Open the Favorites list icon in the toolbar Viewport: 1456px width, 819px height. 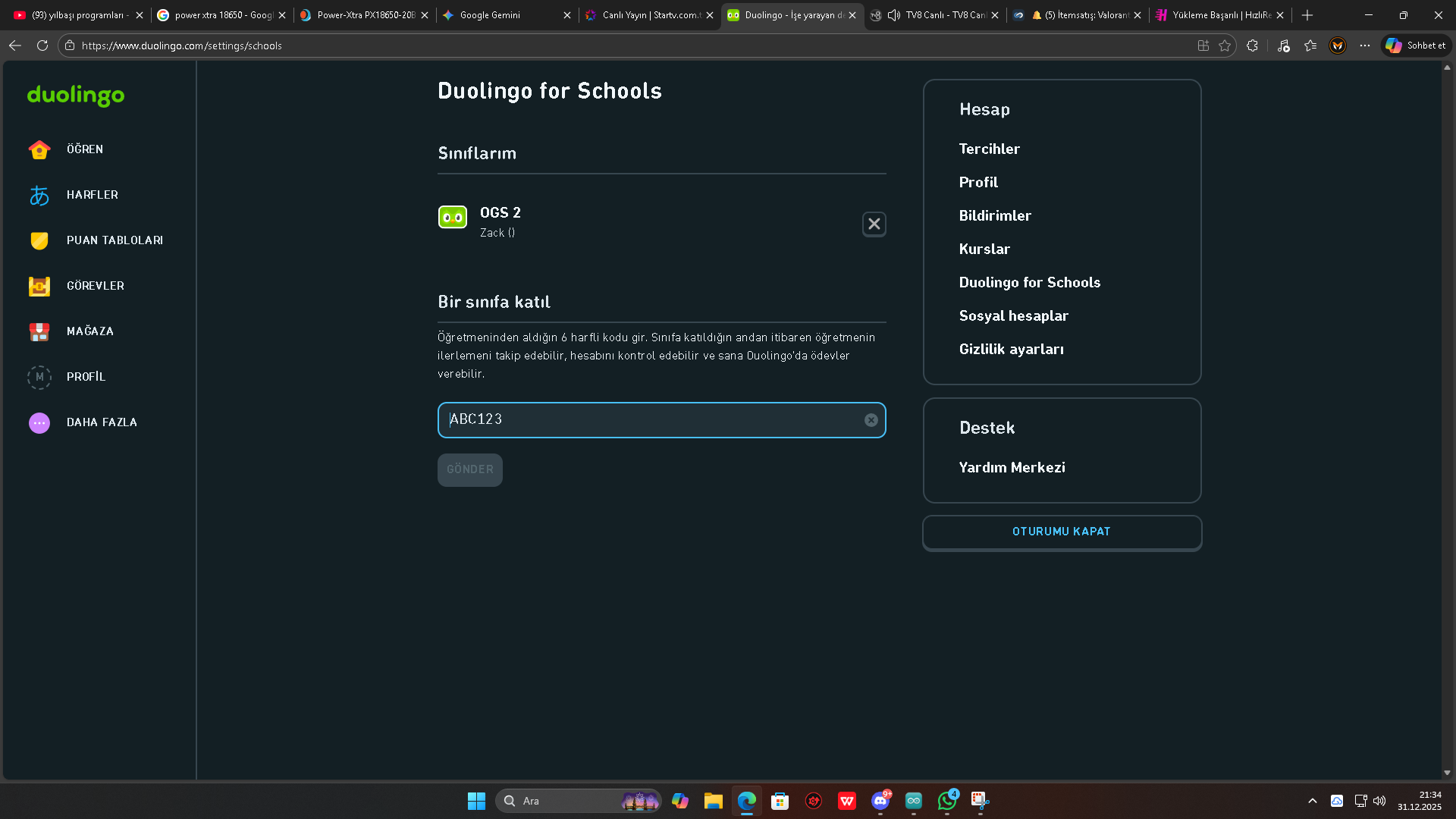[x=1310, y=45]
